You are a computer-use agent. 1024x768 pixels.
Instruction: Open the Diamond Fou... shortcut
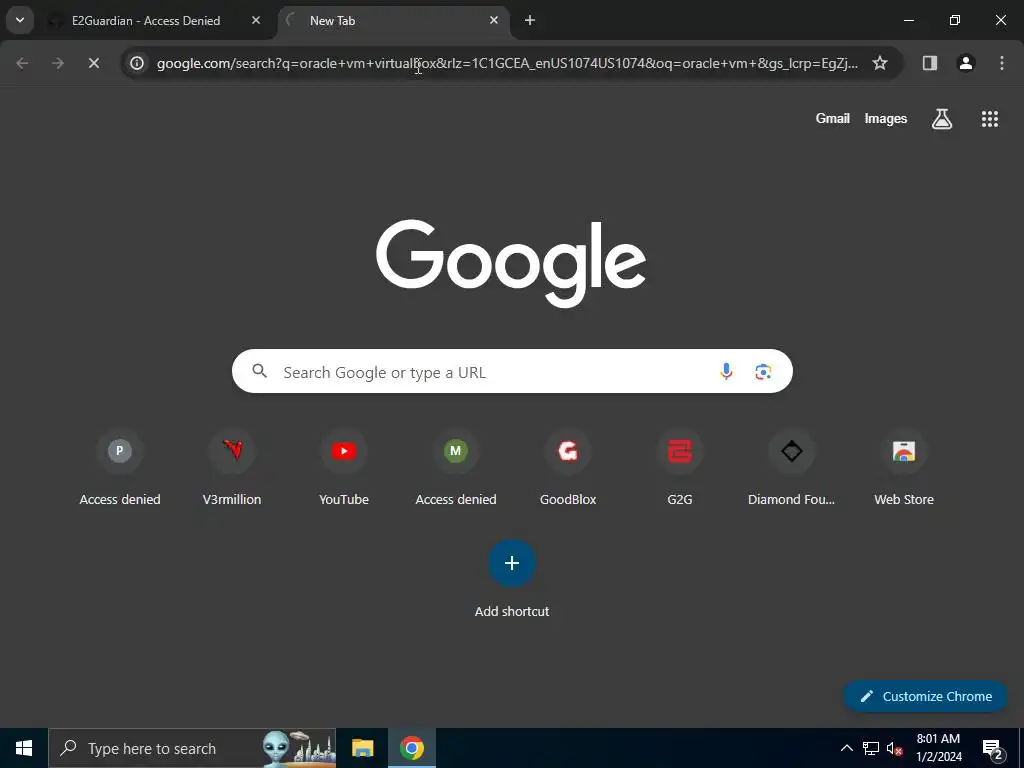tap(792, 469)
